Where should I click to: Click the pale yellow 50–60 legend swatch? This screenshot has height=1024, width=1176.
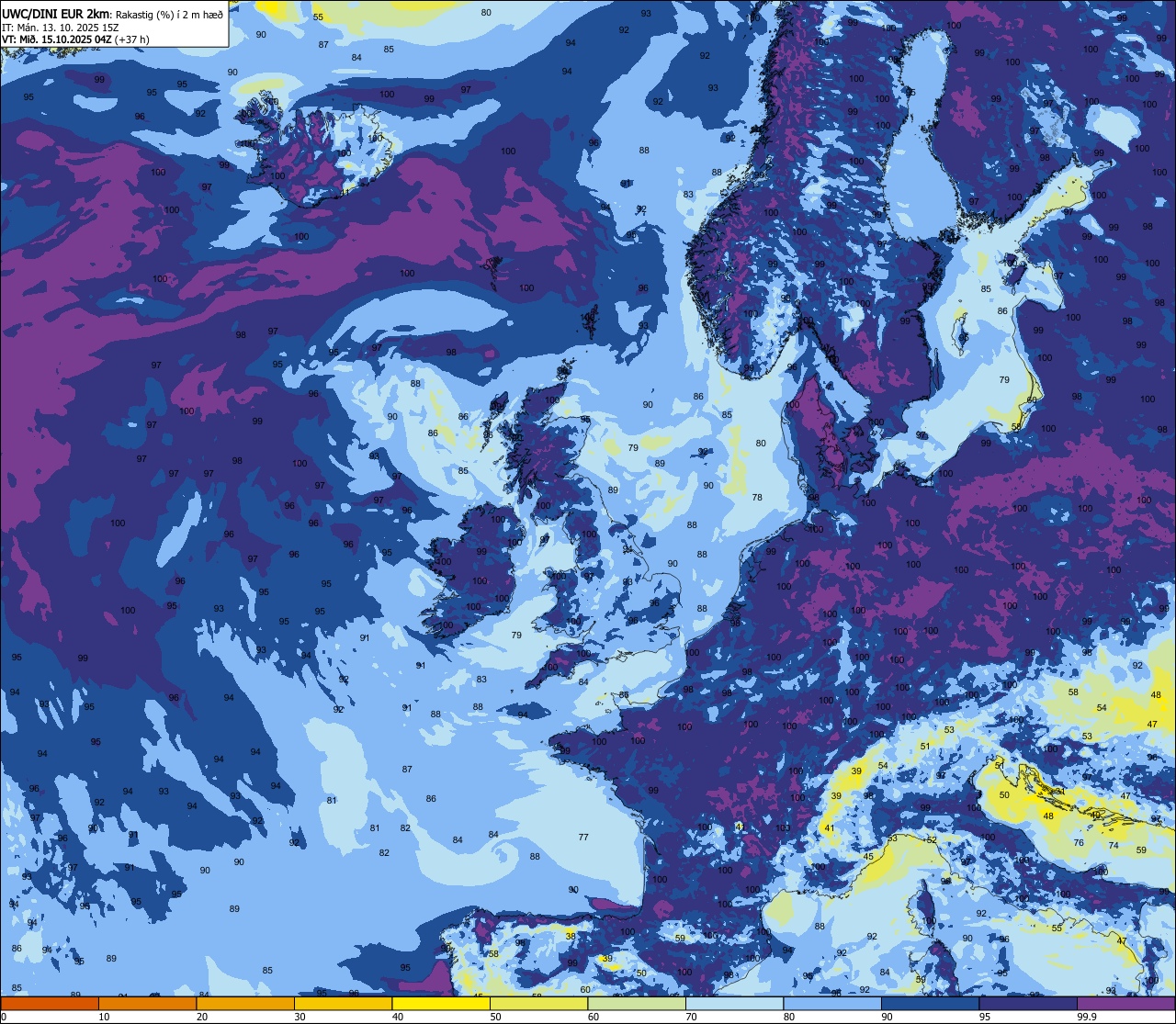[x=538, y=1003]
